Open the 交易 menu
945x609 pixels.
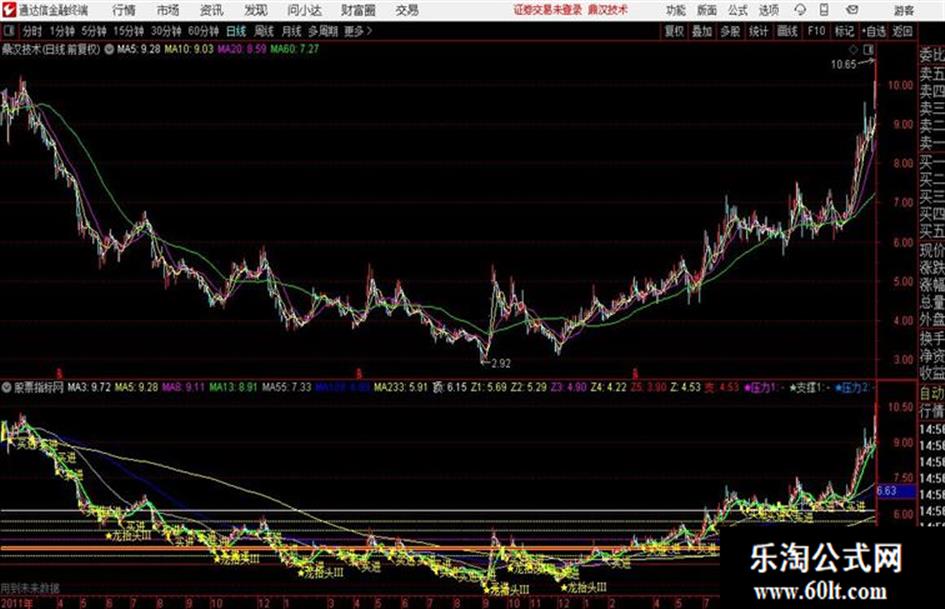tap(407, 10)
